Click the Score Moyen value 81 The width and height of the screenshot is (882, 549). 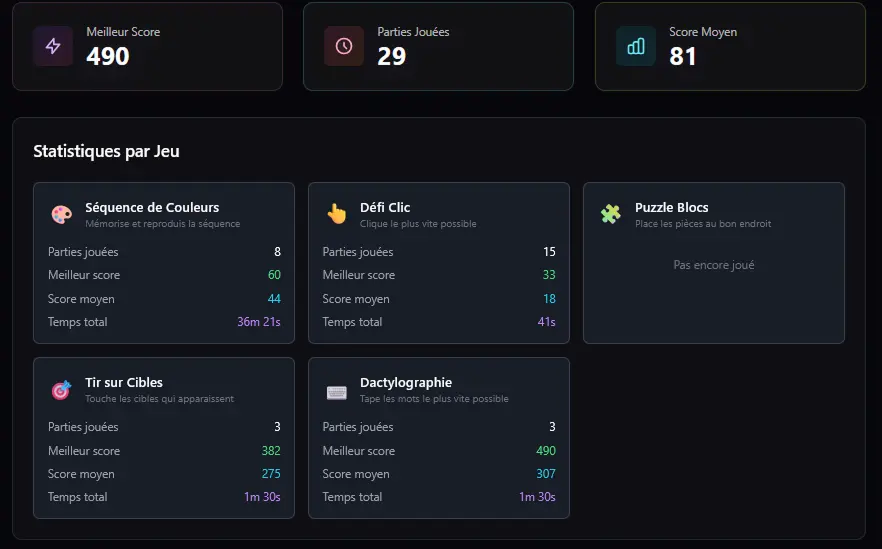(683, 57)
